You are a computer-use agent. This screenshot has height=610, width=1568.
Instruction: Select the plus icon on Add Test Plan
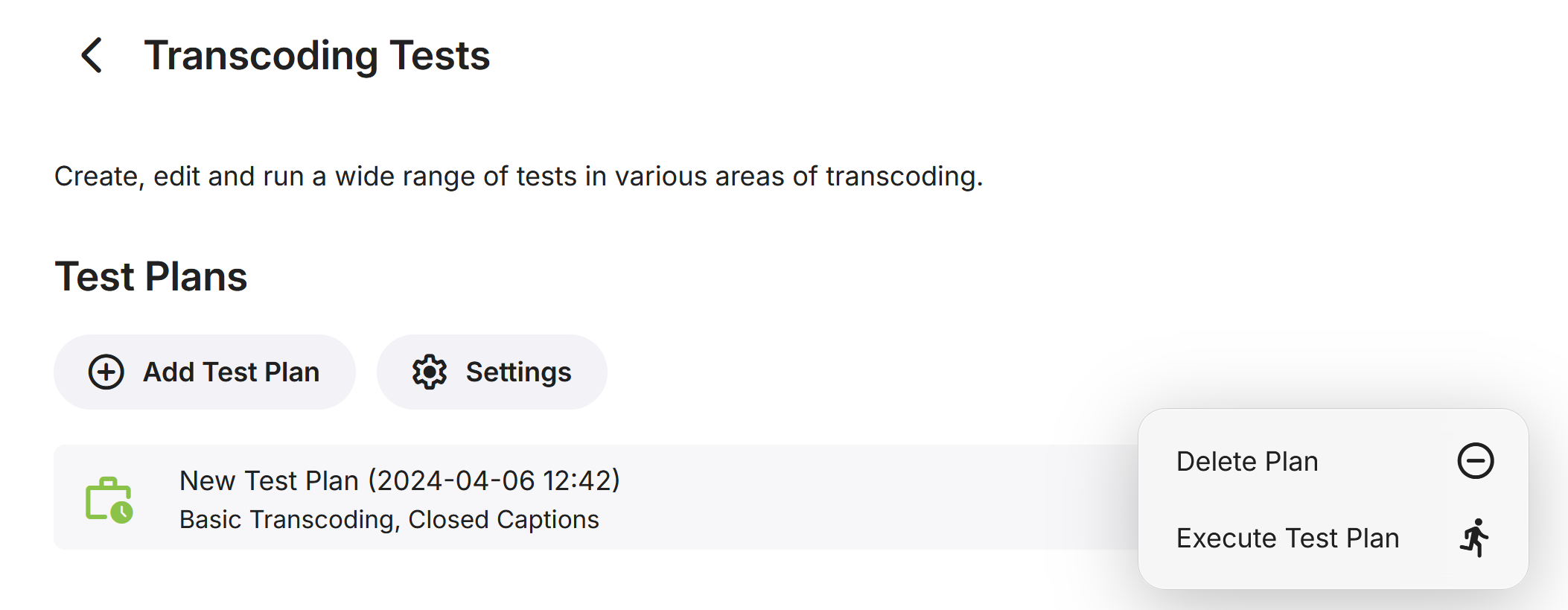(107, 372)
